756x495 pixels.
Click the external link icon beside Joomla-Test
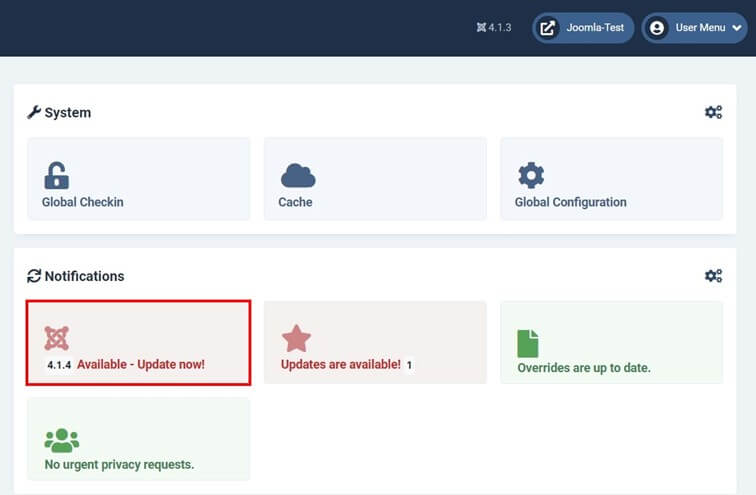coord(547,28)
